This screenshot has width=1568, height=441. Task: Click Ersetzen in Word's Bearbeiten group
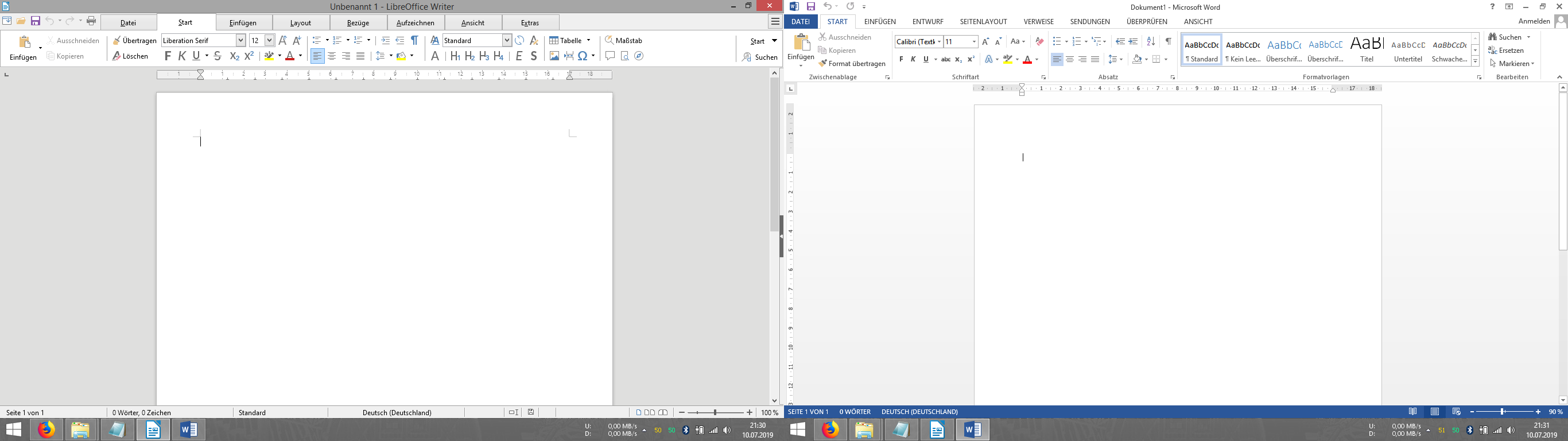click(1506, 50)
